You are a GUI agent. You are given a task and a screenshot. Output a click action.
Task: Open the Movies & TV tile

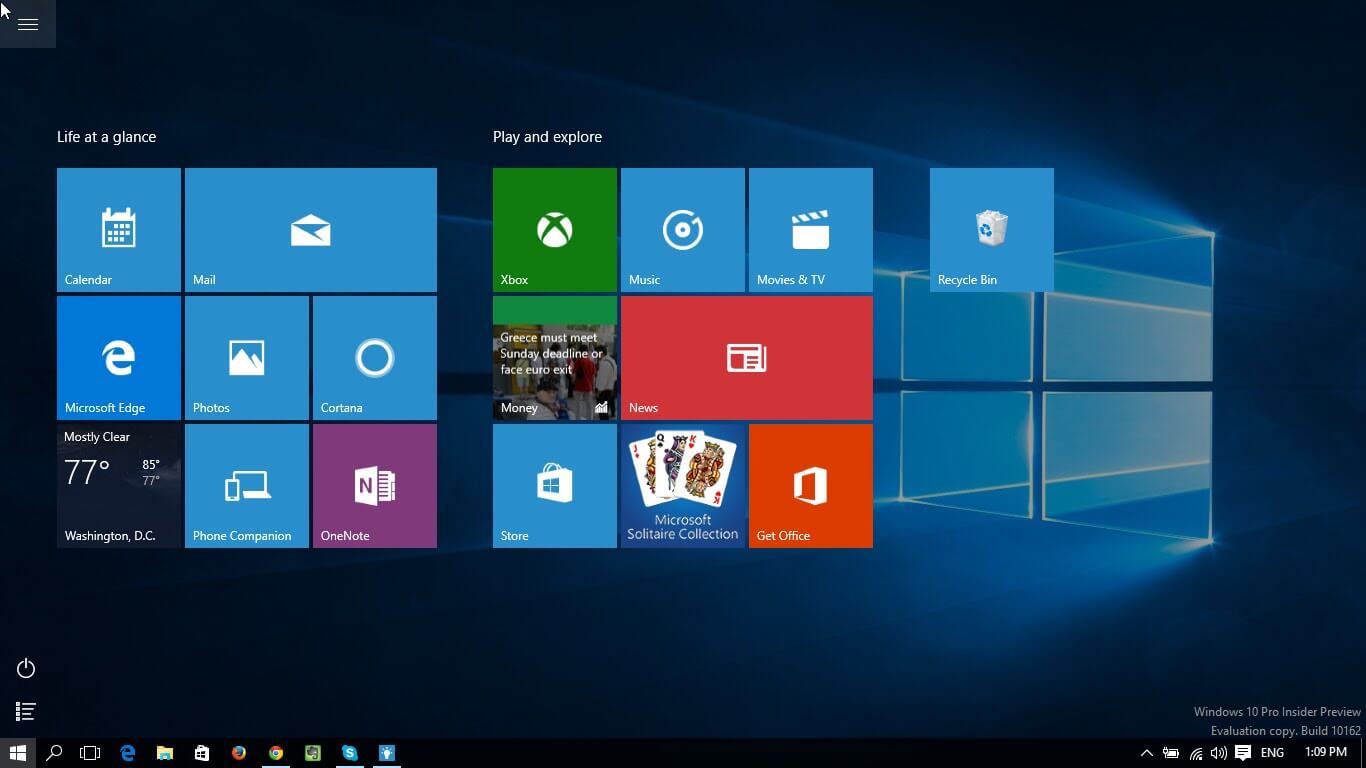tap(811, 230)
